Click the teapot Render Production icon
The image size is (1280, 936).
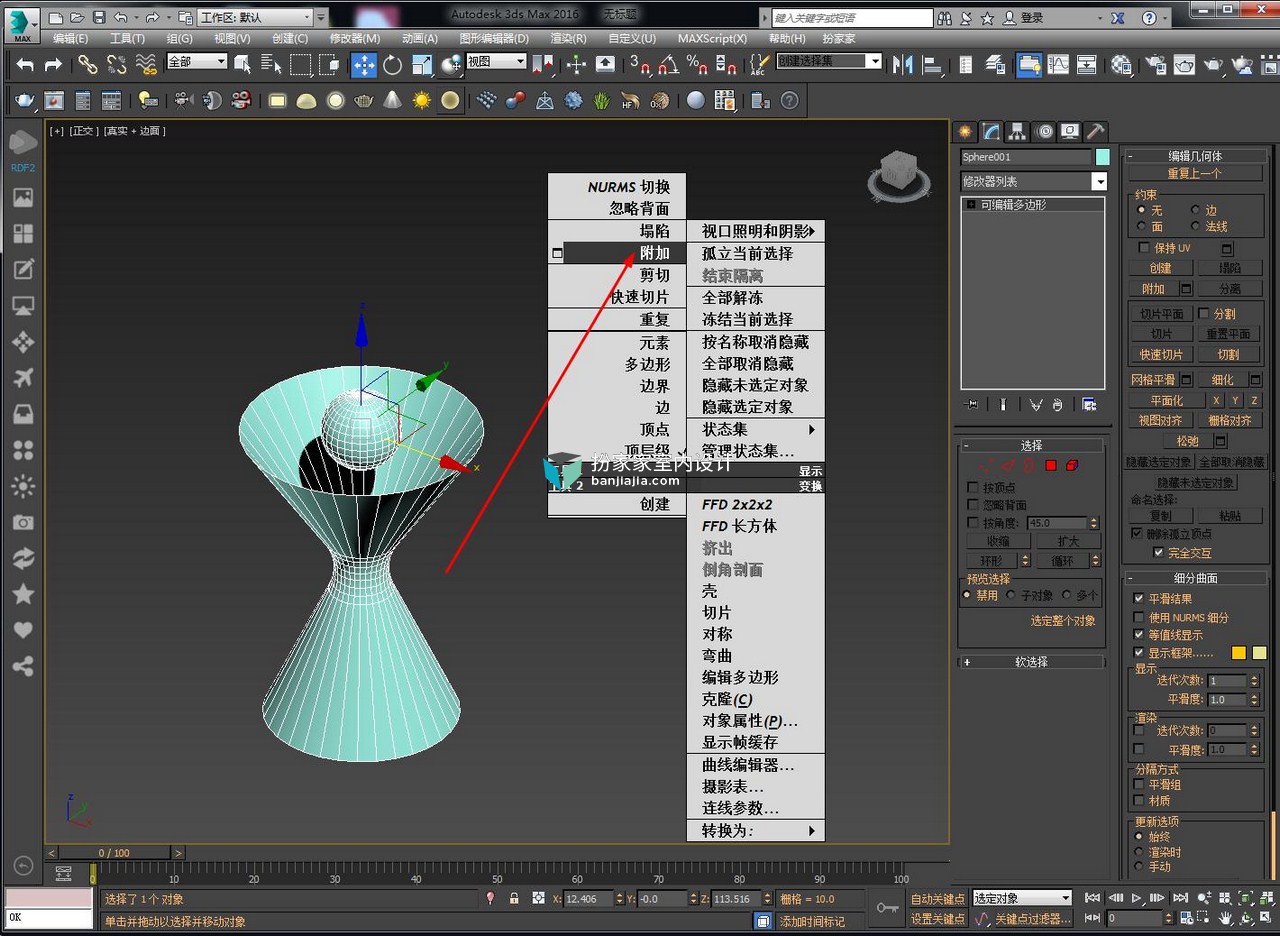tap(1213, 64)
